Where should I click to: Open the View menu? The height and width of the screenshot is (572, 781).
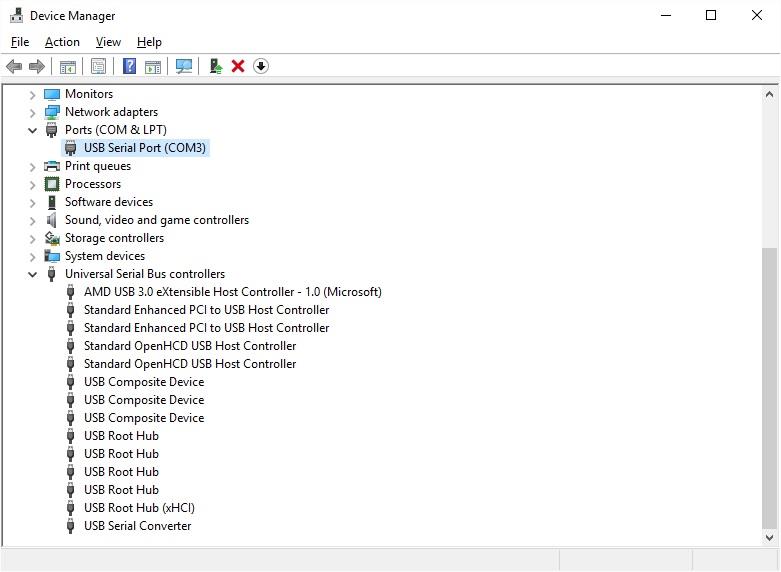[x=108, y=42]
